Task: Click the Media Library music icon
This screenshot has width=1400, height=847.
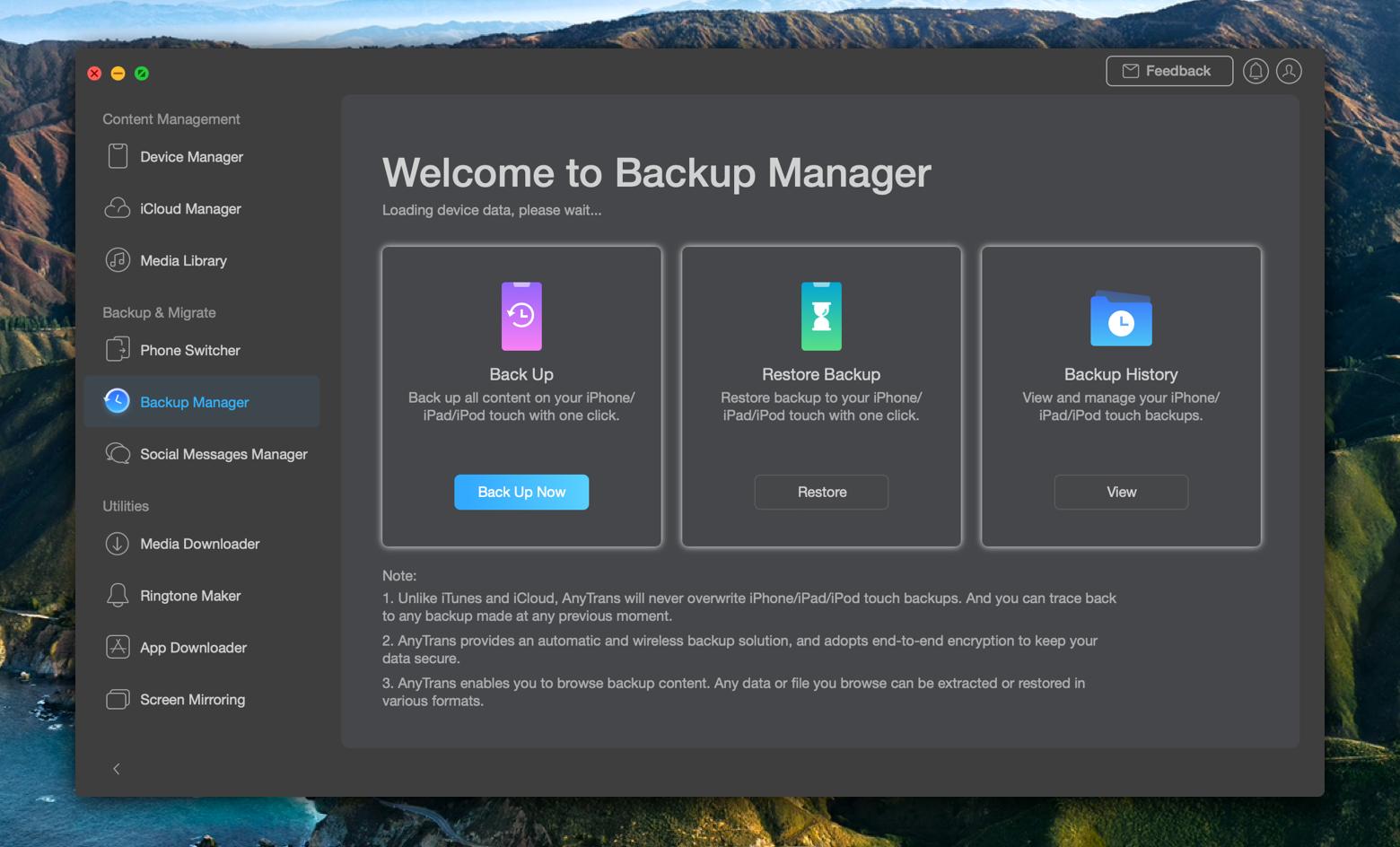Action: [118, 260]
